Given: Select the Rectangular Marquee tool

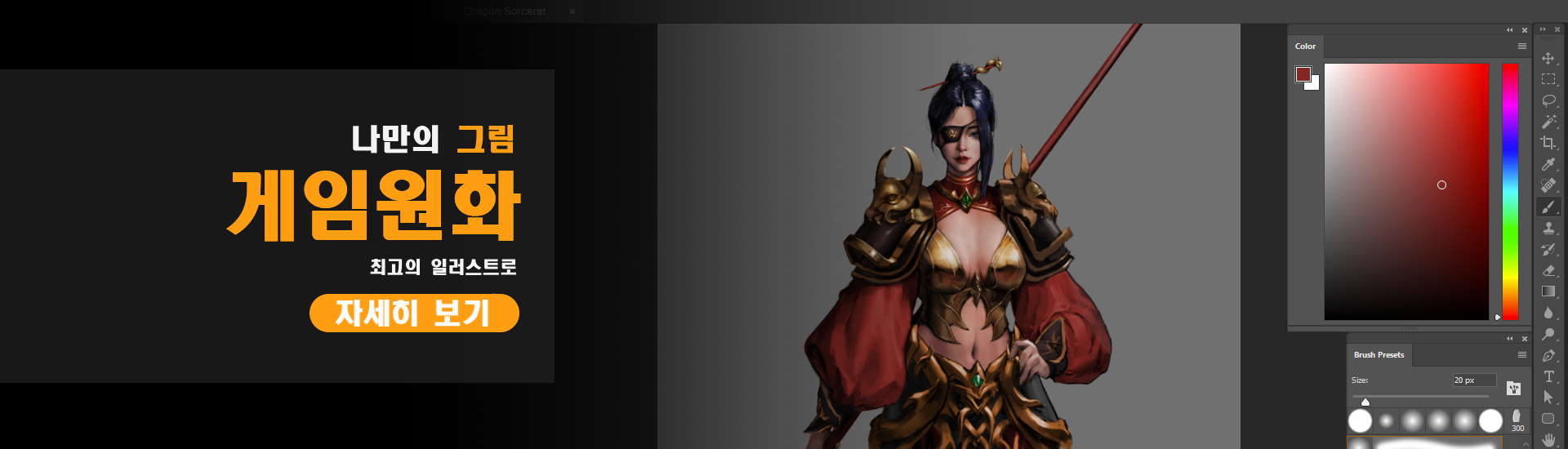Looking at the screenshot, I should (1548, 79).
